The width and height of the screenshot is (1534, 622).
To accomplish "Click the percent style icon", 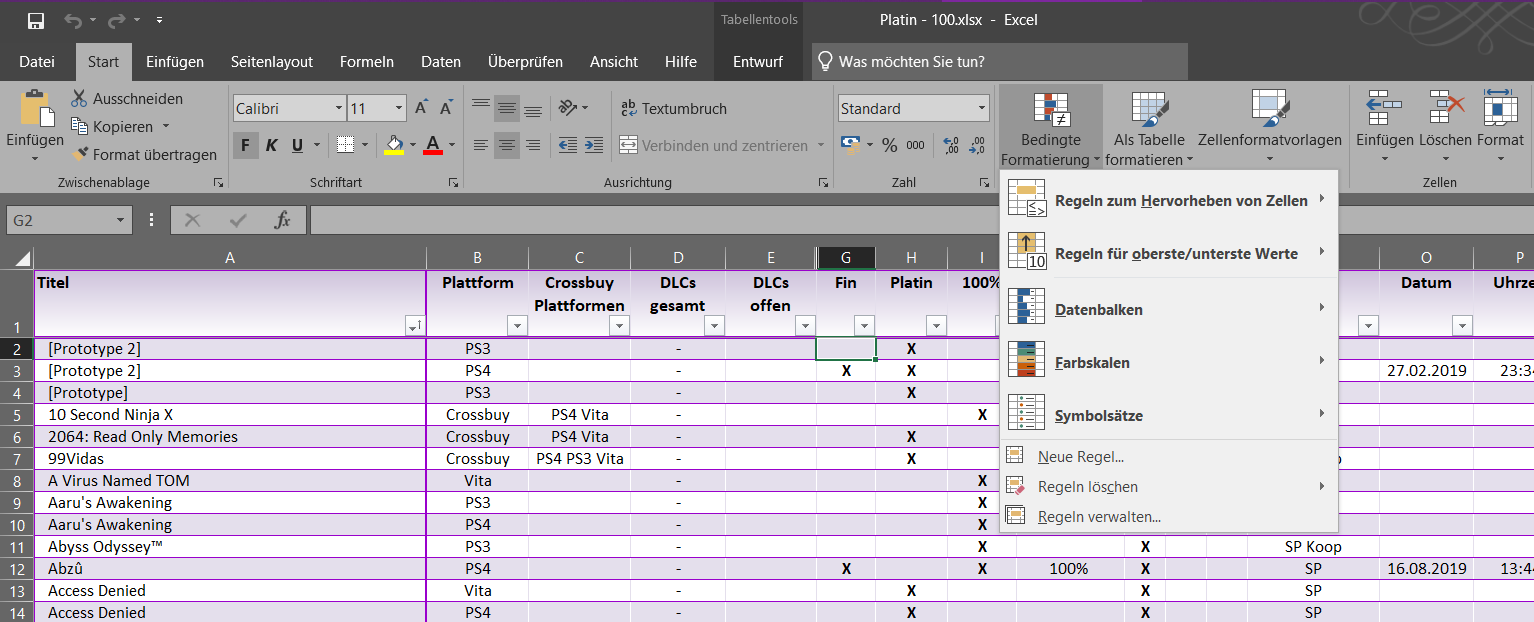I will [x=889, y=145].
